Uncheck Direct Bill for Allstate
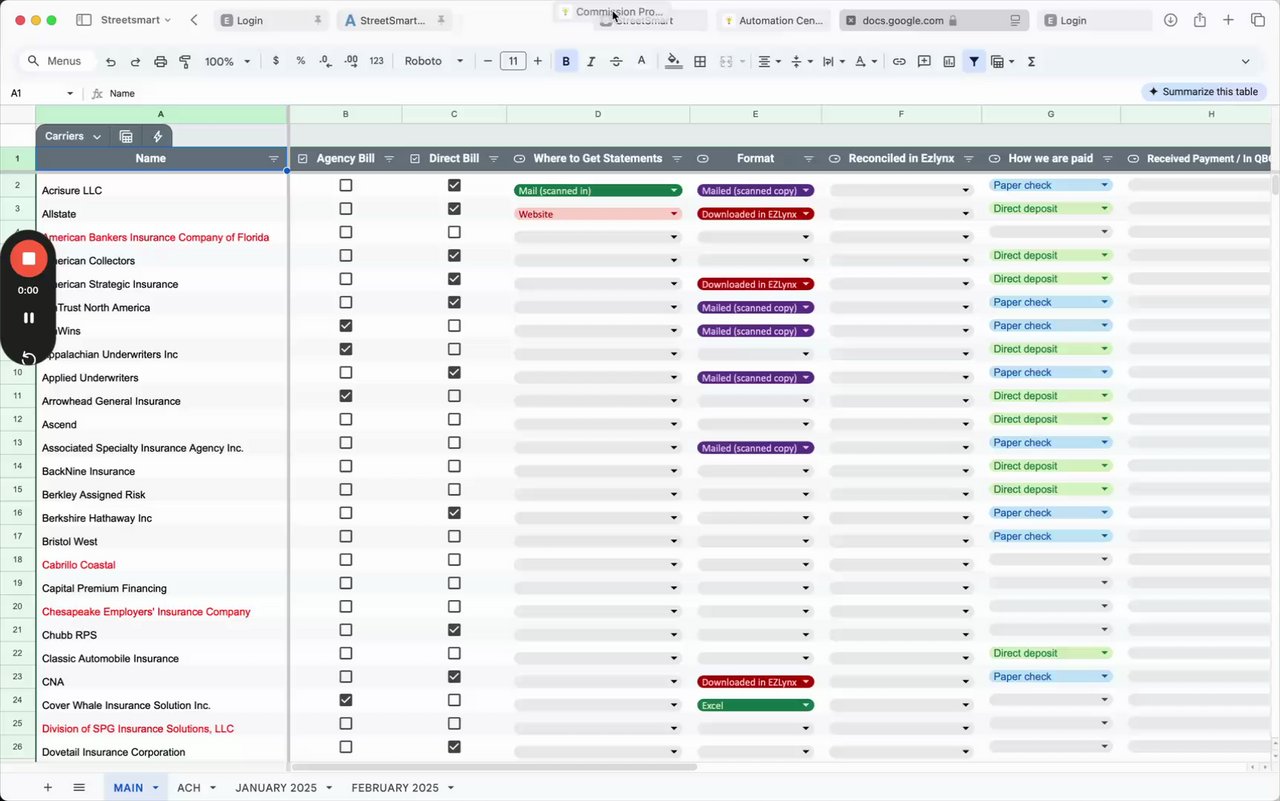The image size is (1280, 801). click(454, 209)
